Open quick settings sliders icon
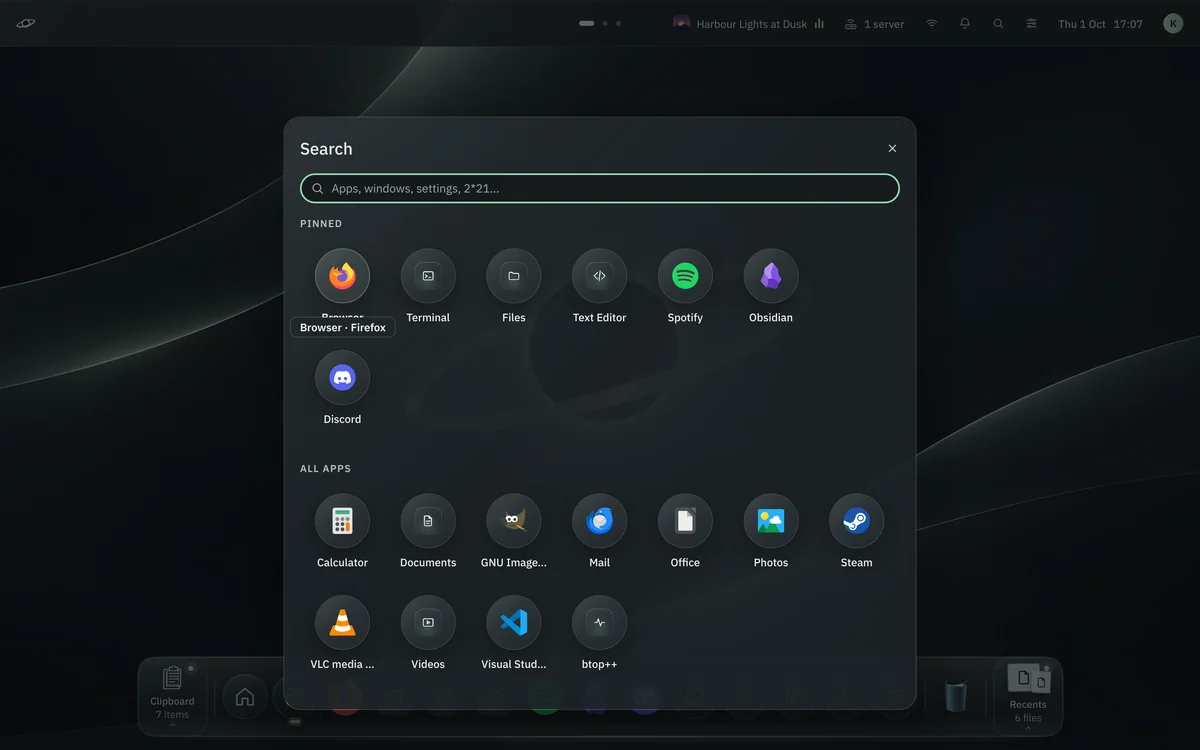This screenshot has height=750, width=1200. (x=1031, y=23)
